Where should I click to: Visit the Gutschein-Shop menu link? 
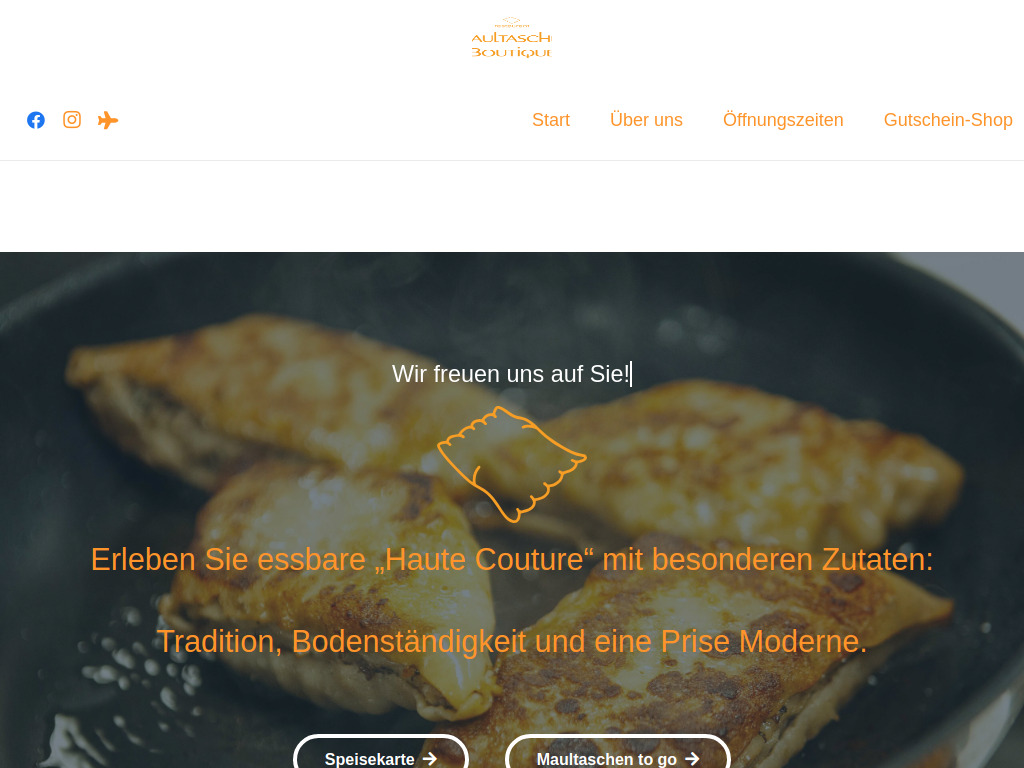[x=948, y=120]
